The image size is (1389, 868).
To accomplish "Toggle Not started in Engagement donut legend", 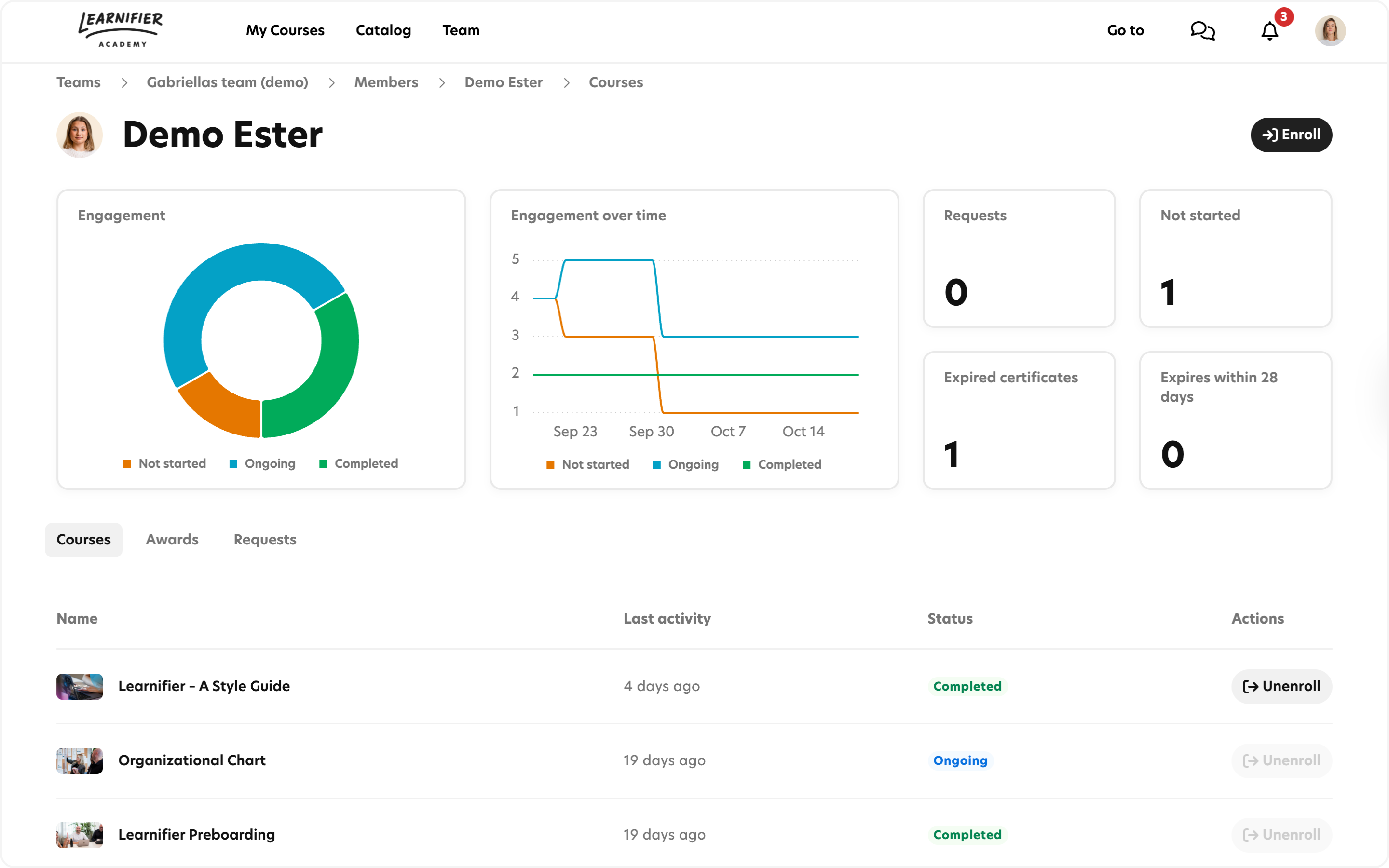I will pyautogui.click(x=165, y=463).
